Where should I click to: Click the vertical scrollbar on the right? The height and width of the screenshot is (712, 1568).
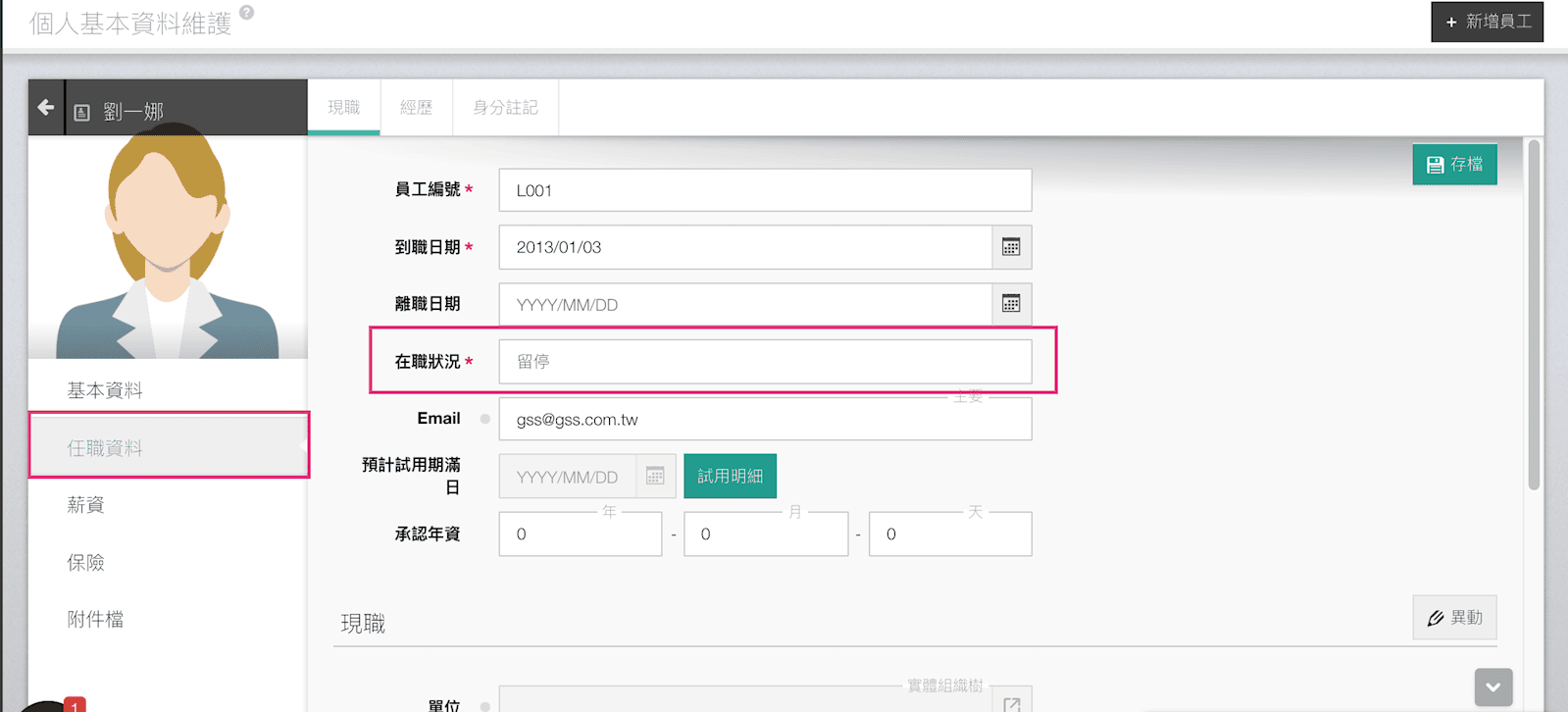(1534, 314)
